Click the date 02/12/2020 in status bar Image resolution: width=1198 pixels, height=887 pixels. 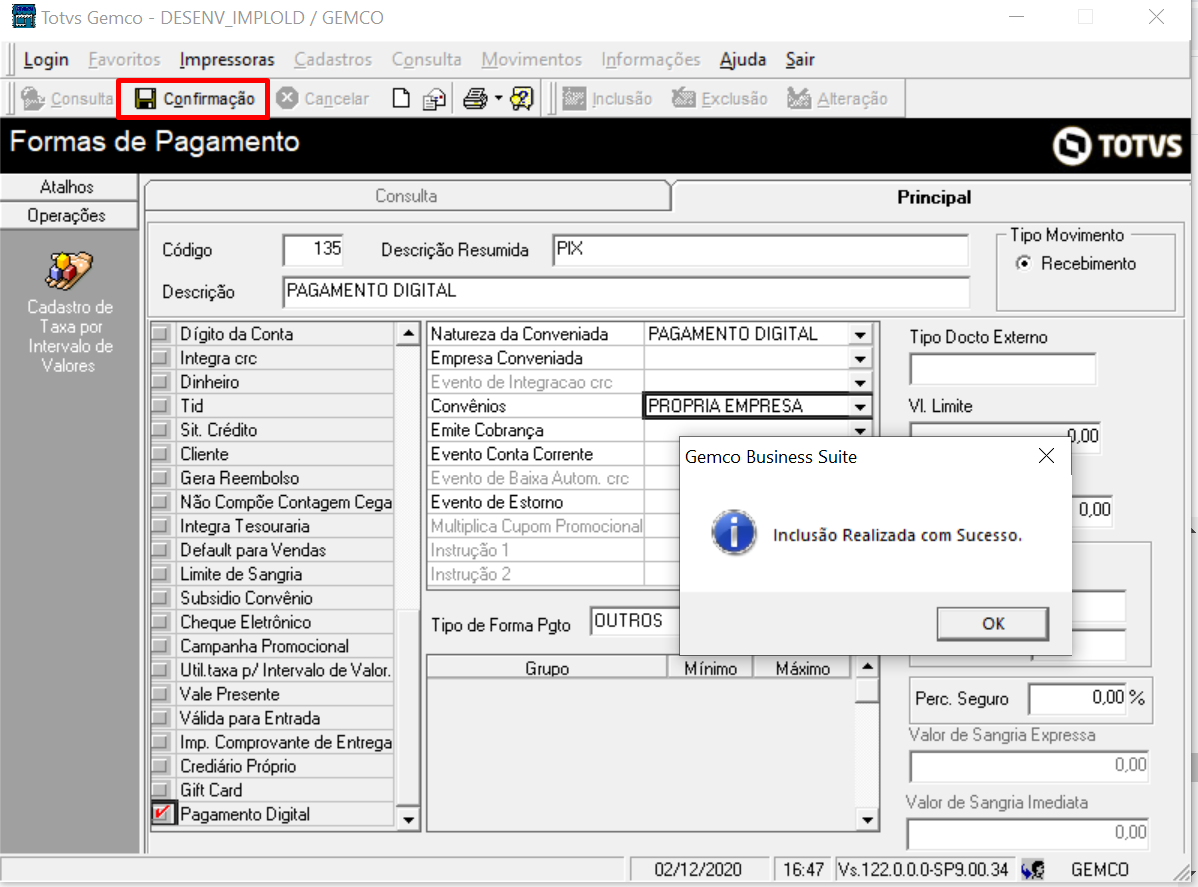[698, 869]
